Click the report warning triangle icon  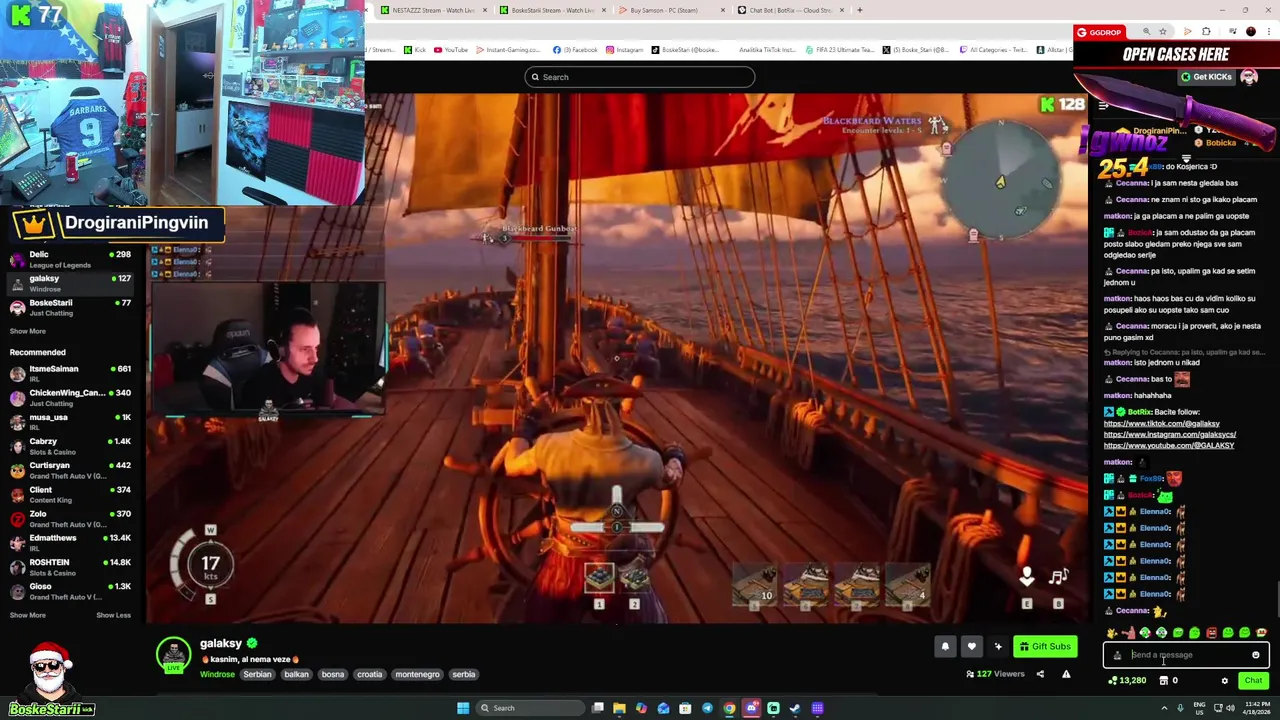click(x=1066, y=674)
